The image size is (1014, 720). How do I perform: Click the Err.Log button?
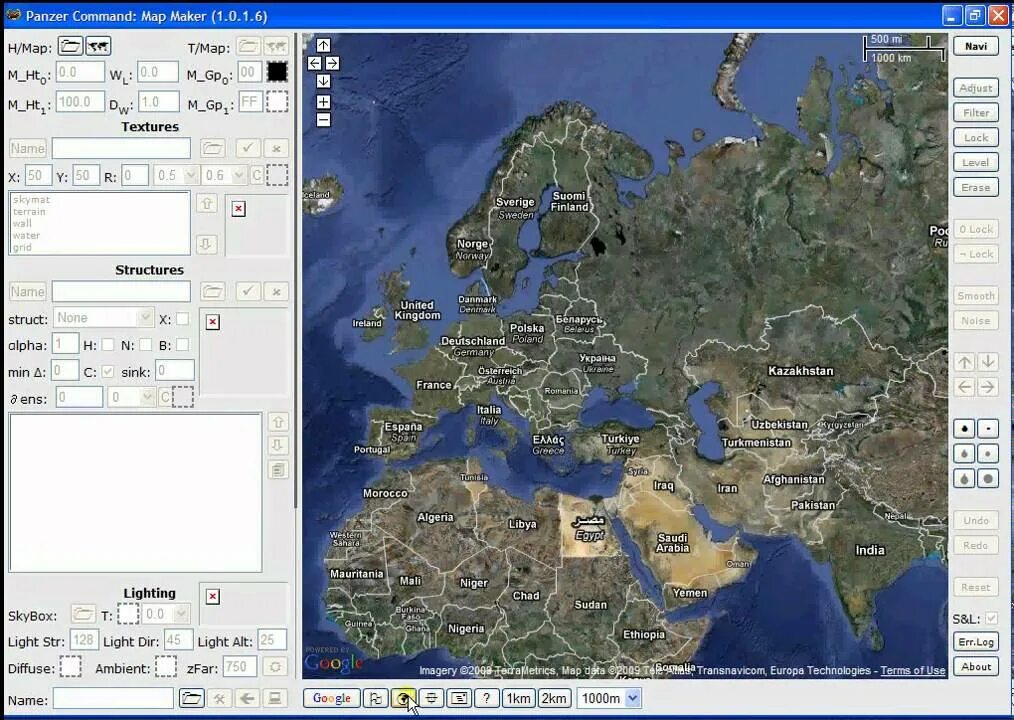click(976, 642)
